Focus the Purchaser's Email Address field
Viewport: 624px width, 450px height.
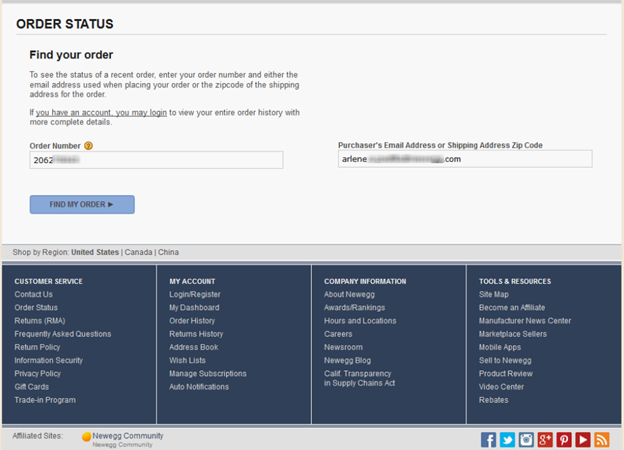click(465, 159)
